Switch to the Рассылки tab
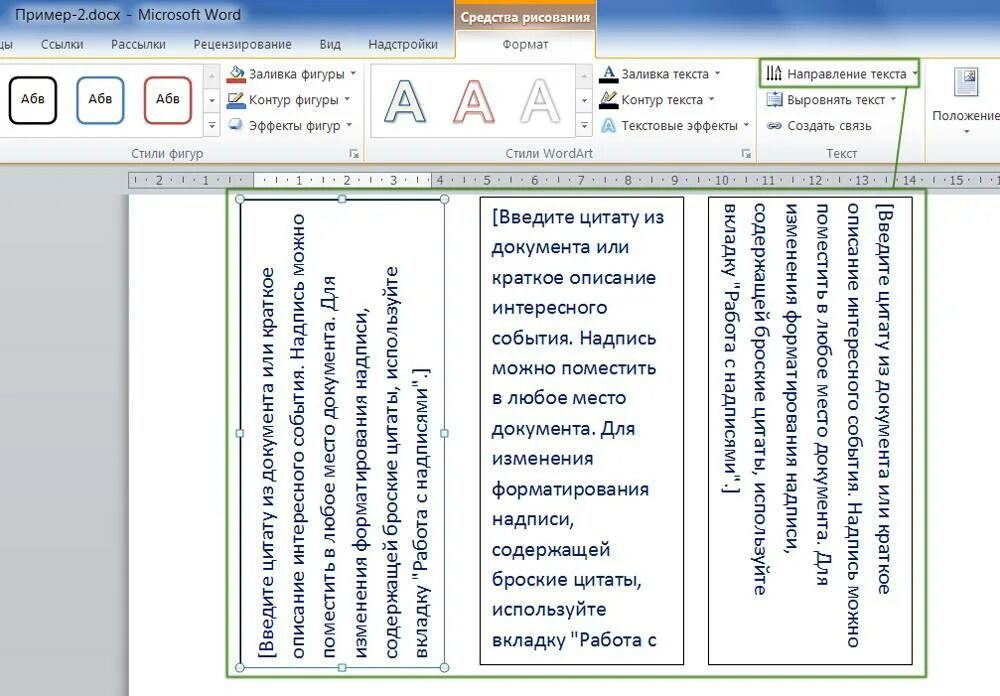Viewport: 1000px width, 696px height. pos(138,45)
